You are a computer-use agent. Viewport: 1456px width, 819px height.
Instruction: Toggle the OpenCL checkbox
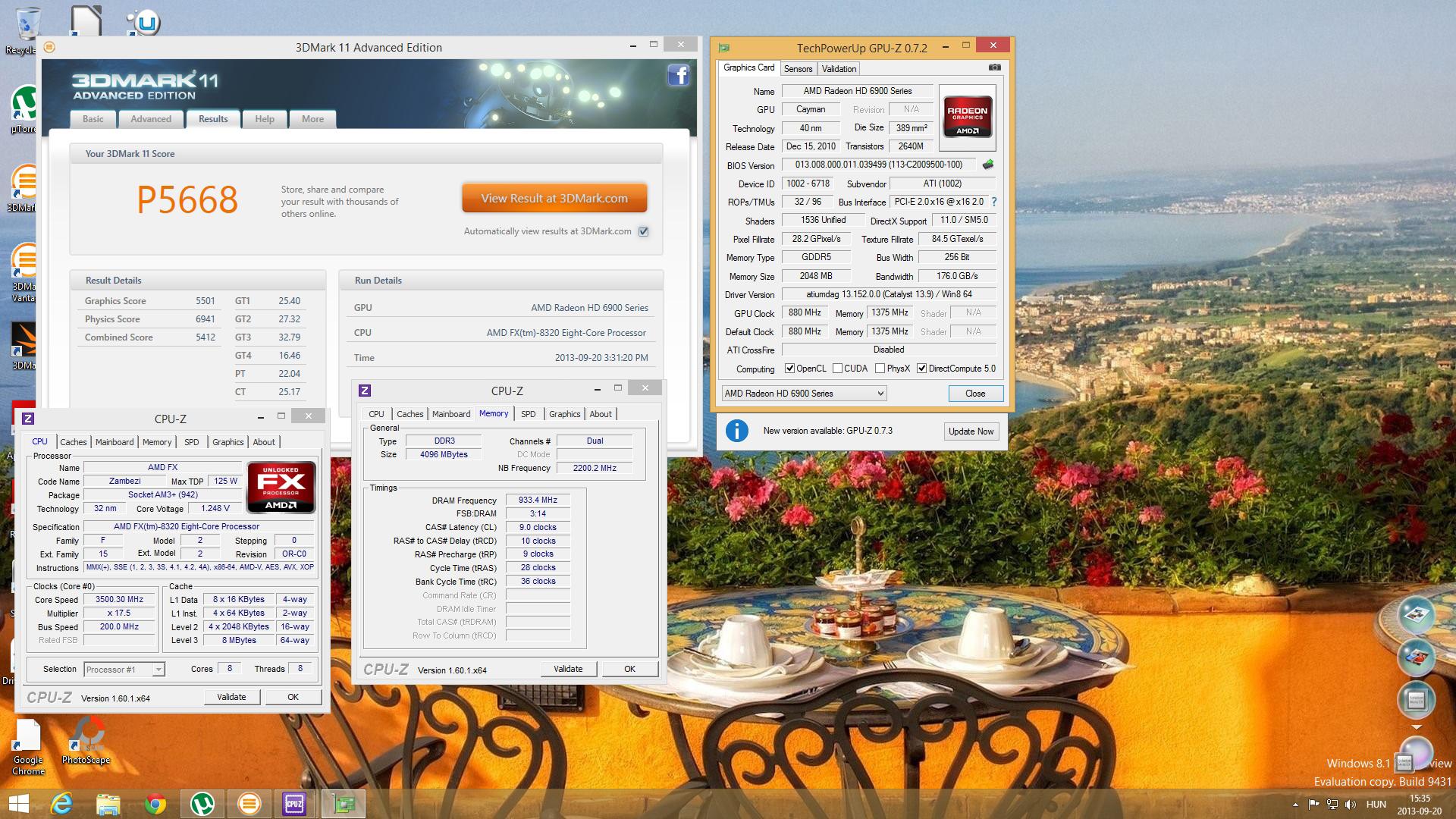tap(789, 369)
